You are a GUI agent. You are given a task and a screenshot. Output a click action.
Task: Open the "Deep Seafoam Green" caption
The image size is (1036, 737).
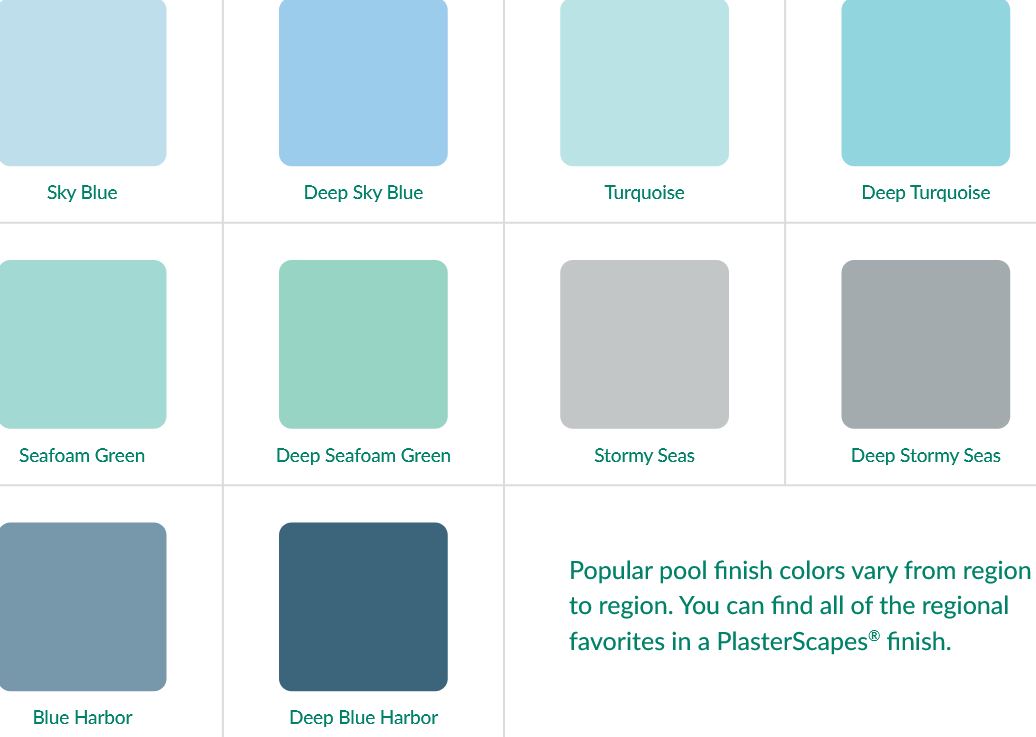pos(363,456)
